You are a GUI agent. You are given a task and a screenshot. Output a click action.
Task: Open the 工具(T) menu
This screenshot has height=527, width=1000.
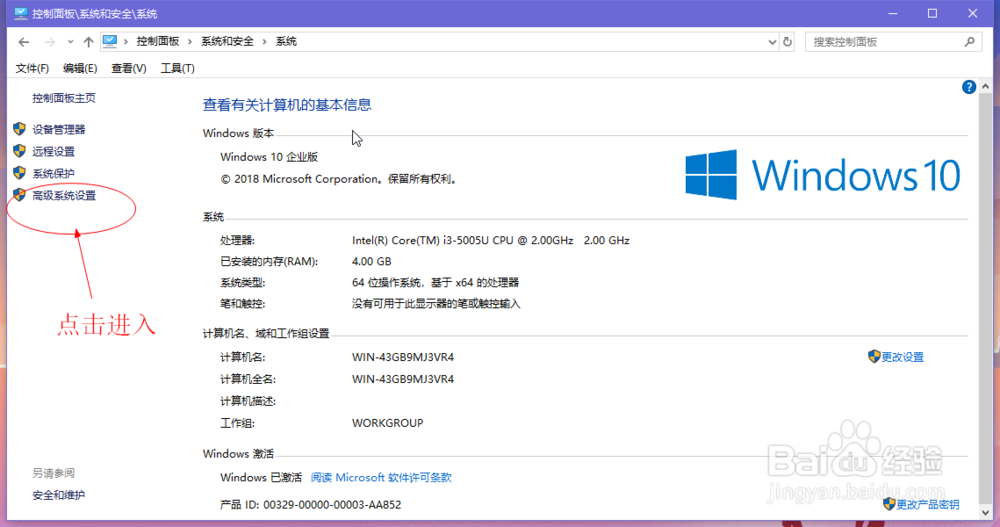coord(177,68)
